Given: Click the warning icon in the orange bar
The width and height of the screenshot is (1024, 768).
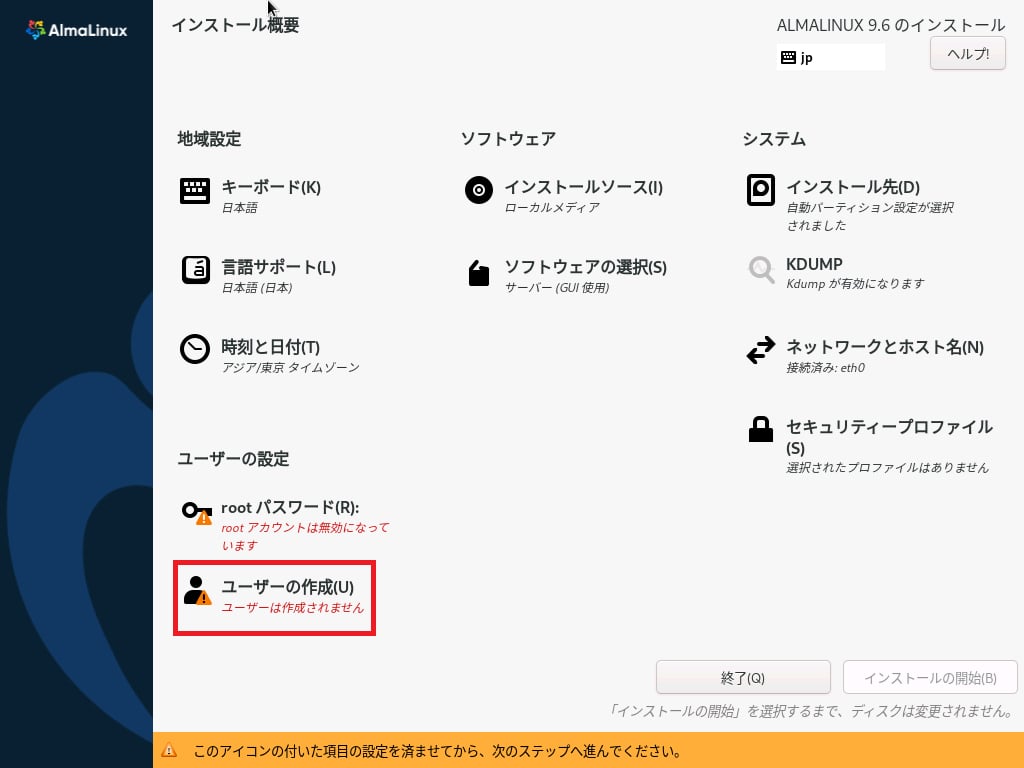Looking at the screenshot, I should pos(170,750).
